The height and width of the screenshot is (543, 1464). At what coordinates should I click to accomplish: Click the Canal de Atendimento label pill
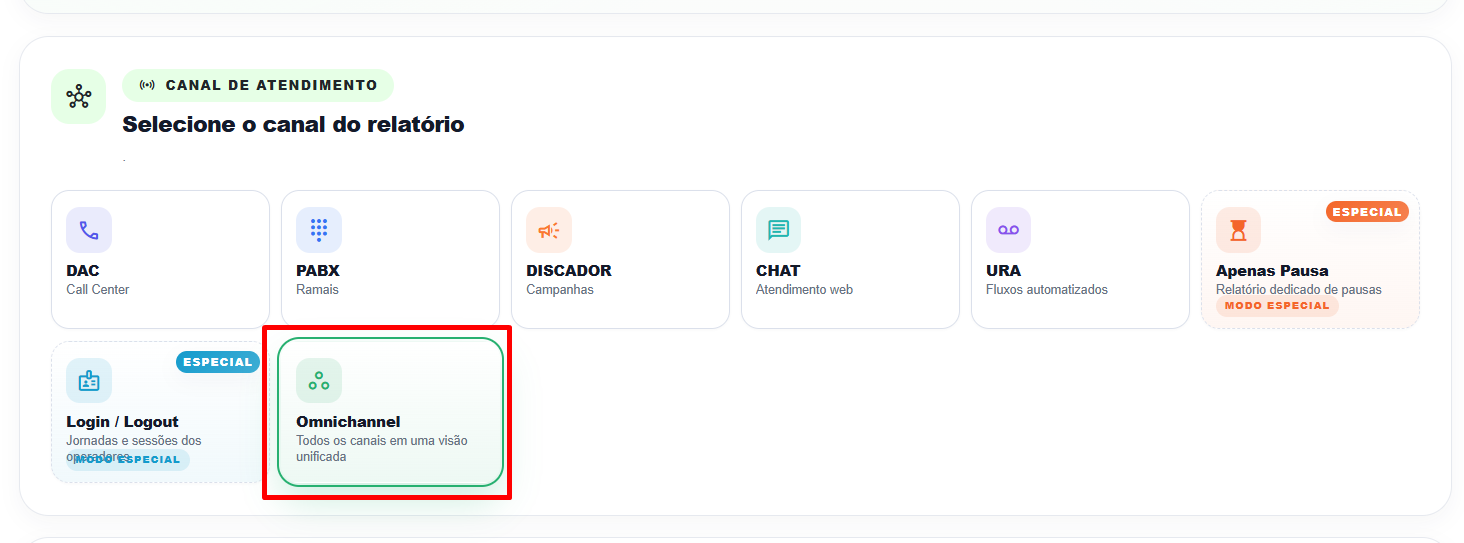[x=258, y=85]
